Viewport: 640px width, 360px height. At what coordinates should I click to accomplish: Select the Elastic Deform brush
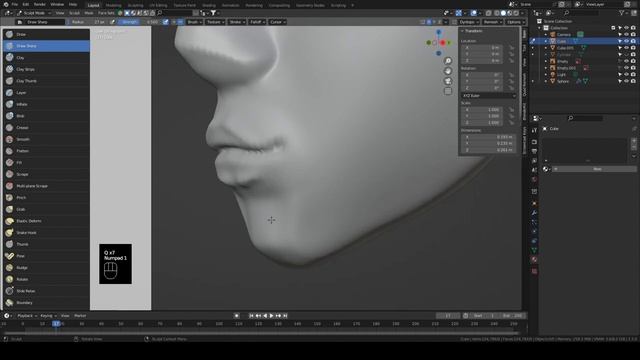click(47, 221)
